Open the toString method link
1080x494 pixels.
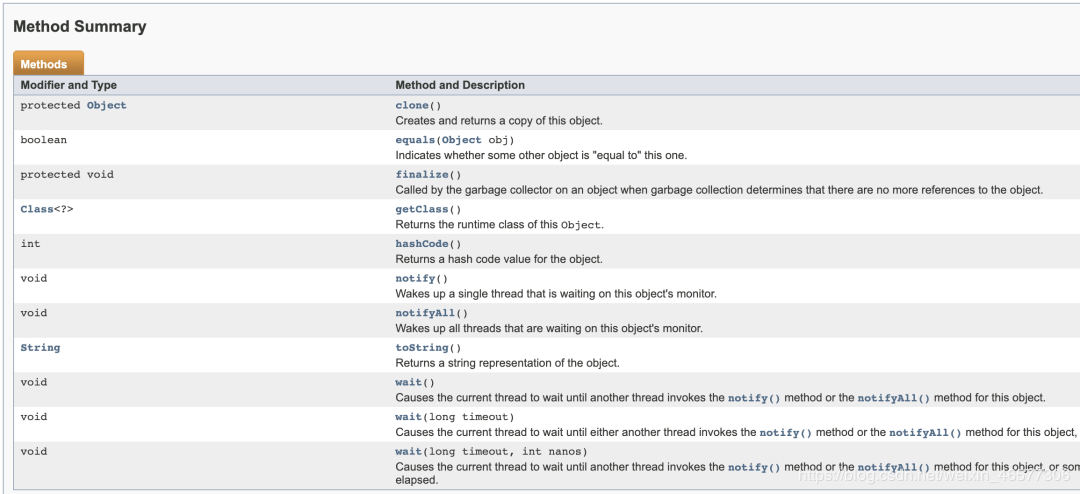coord(422,347)
